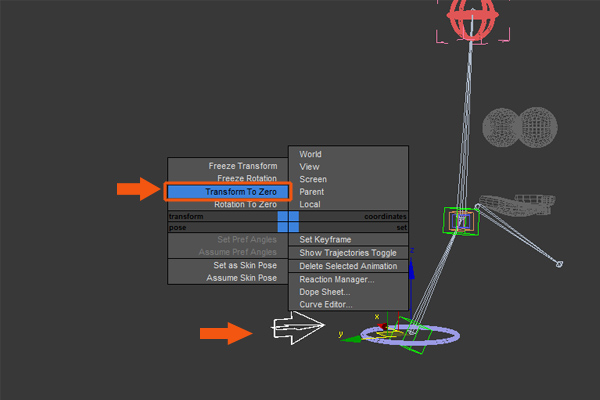Choose Freeze Transform from the quad menu

243,166
